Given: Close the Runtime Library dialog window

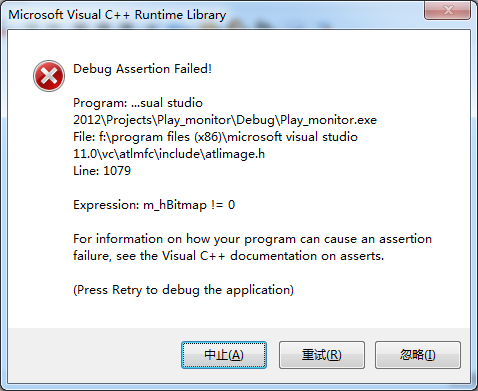Looking at the screenshot, I should click(x=447, y=10).
